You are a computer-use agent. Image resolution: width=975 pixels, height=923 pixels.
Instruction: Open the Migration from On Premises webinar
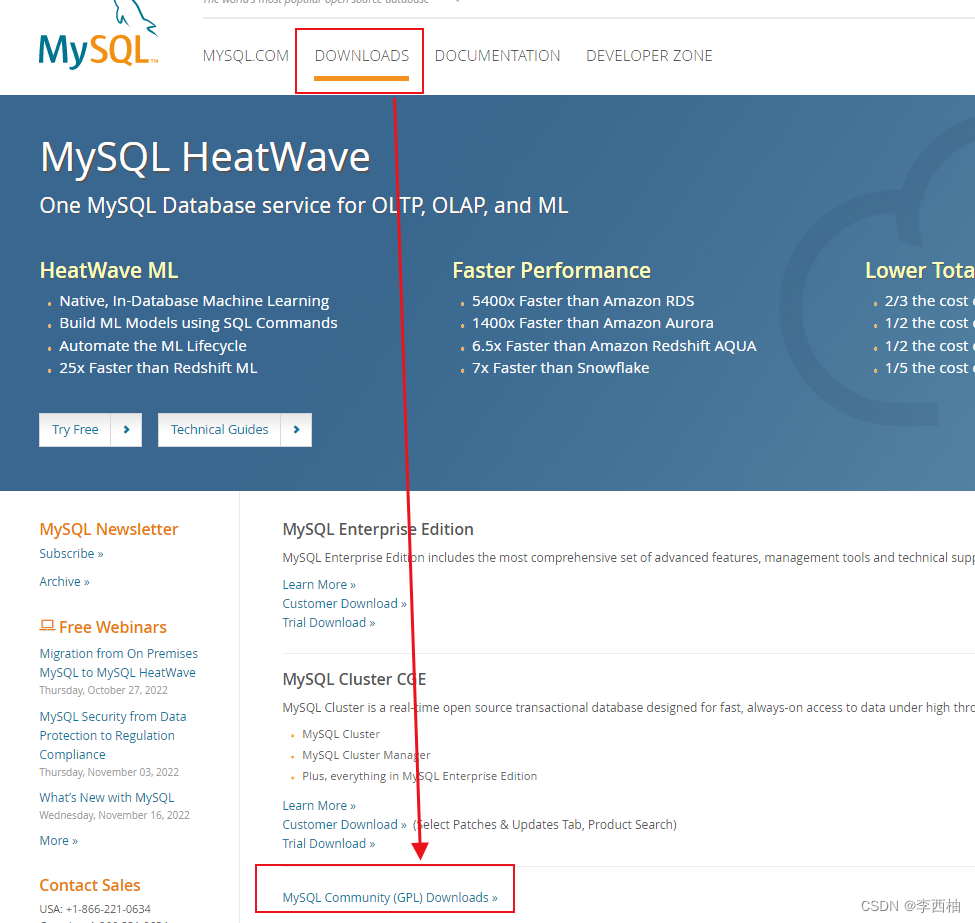coord(118,663)
